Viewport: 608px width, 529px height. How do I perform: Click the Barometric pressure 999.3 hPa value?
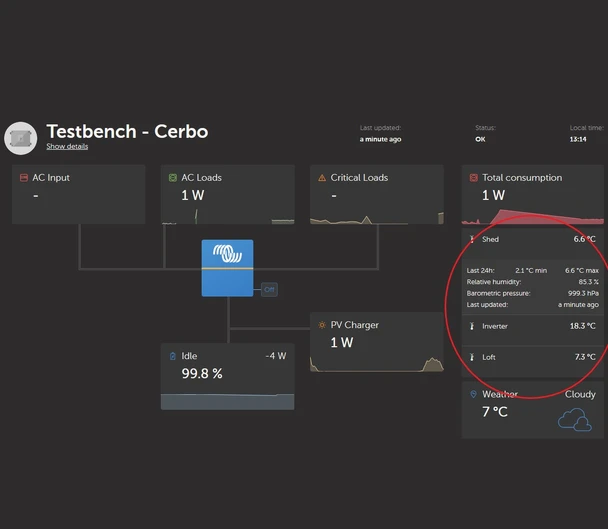[583, 293]
